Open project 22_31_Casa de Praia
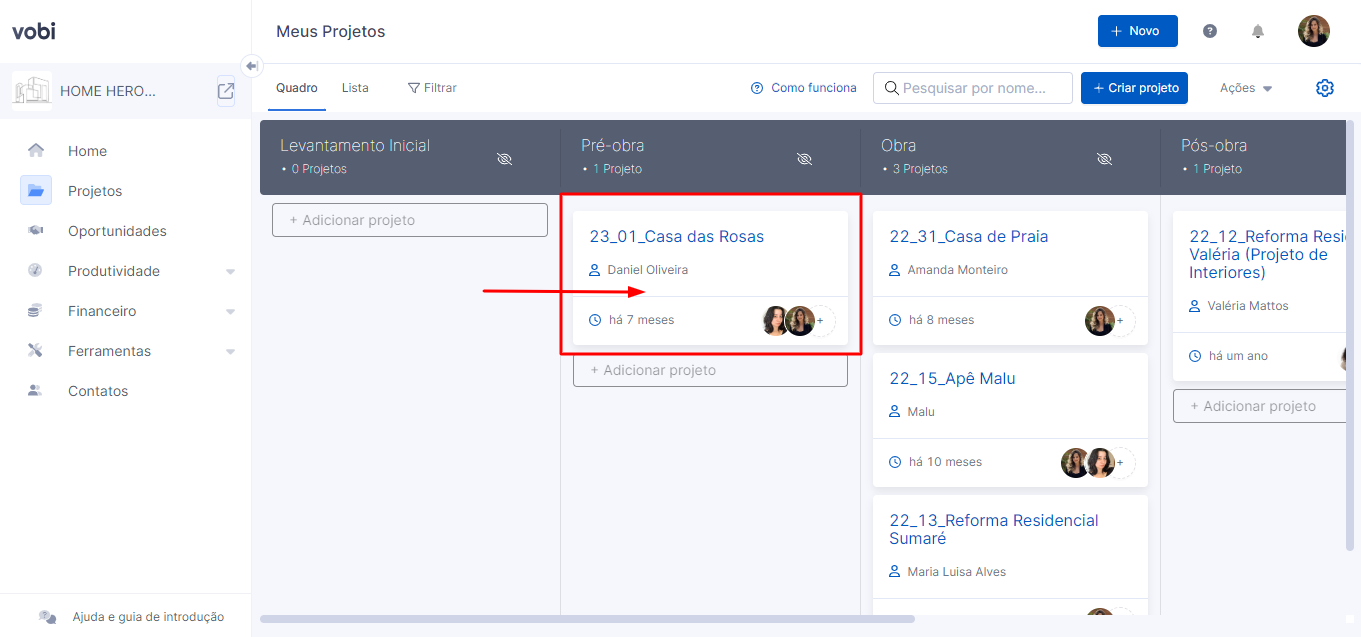This screenshot has width=1361, height=637. coord(969,237)
